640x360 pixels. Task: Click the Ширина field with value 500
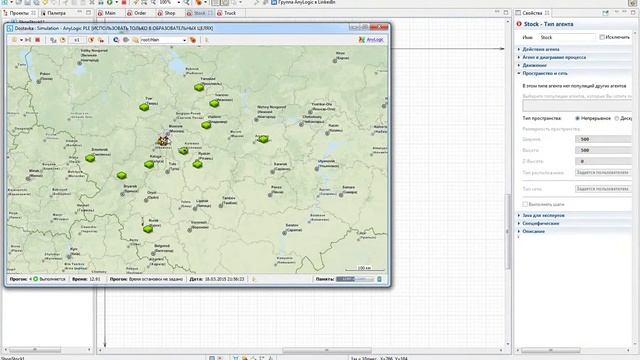coord(603,139)
